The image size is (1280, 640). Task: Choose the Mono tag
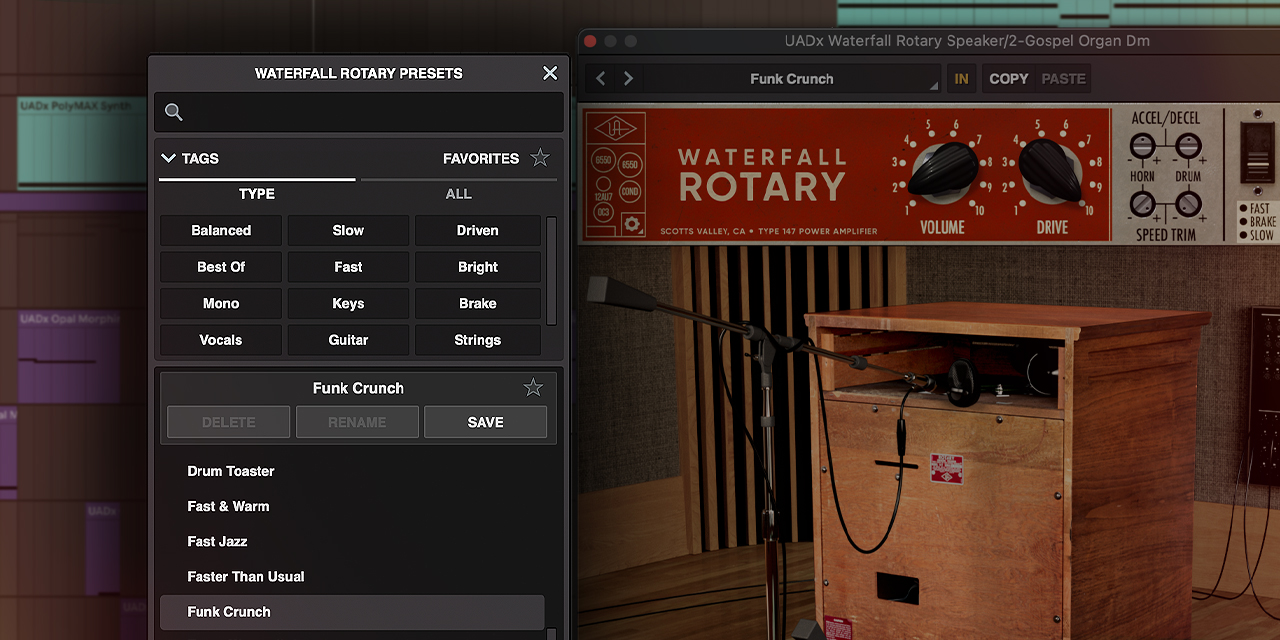(221, 303)
